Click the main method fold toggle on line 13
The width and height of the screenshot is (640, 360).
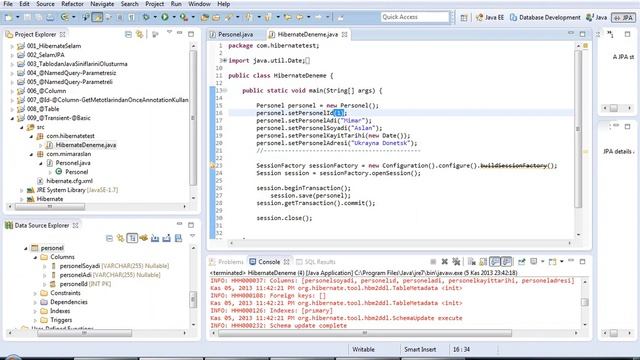click(x=225, y=91)
